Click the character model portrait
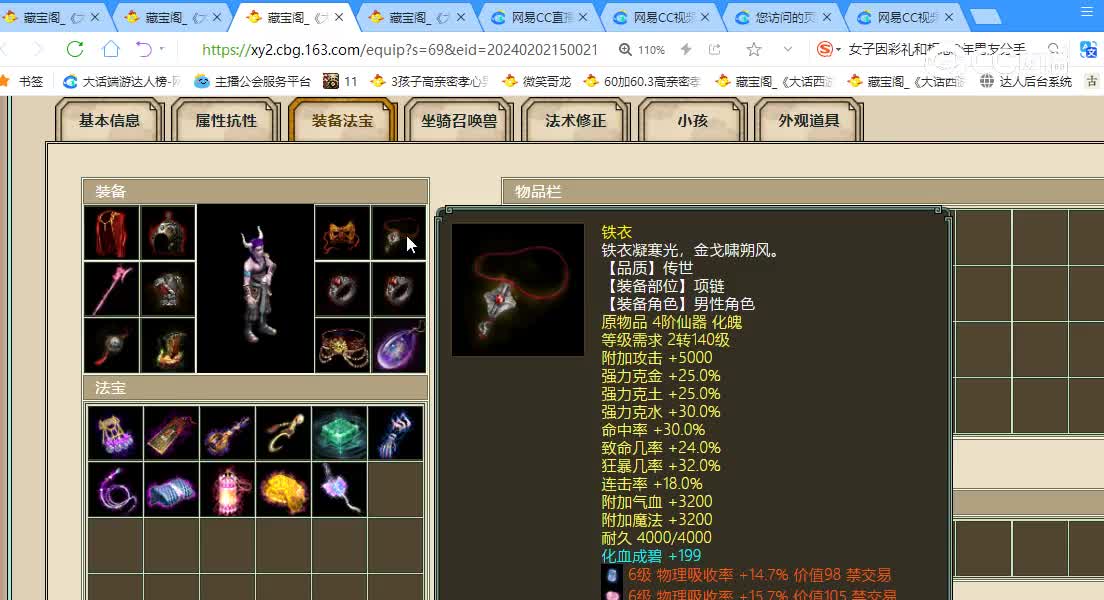 pyautogui.click(x=255, y=289)
